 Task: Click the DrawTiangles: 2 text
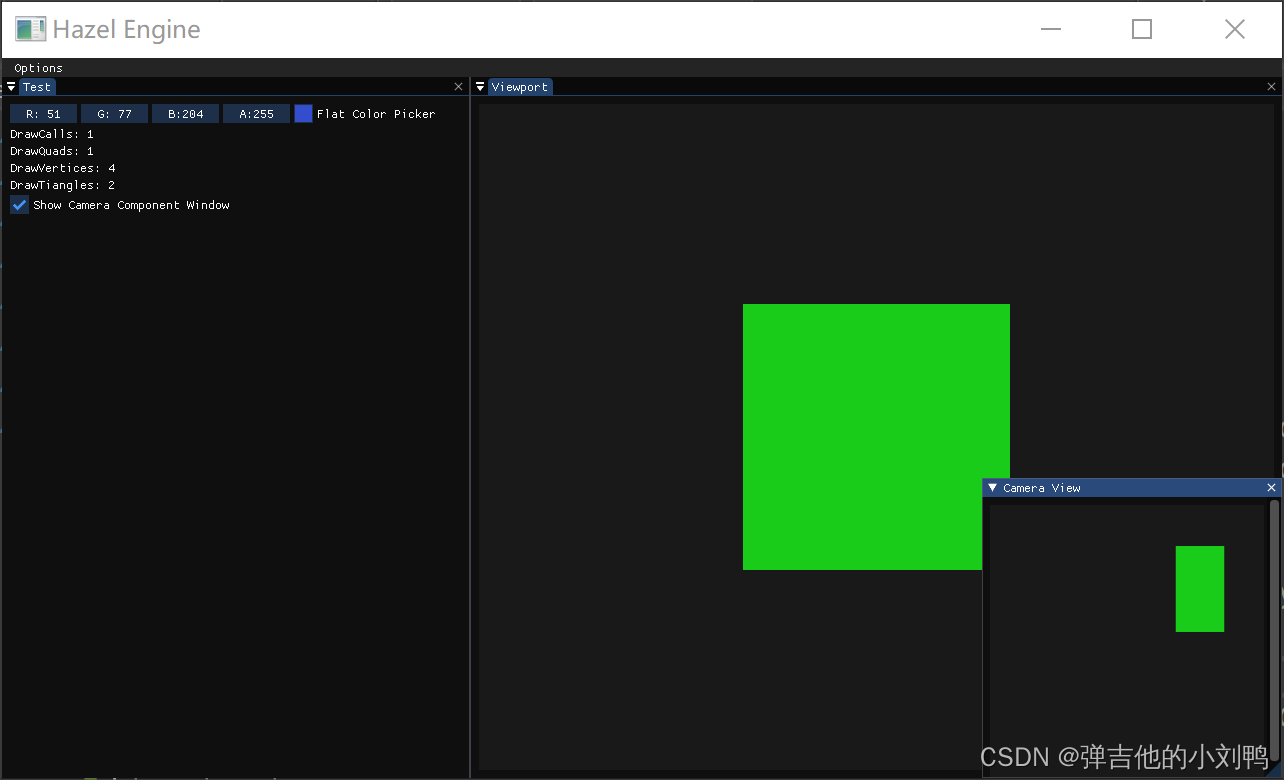point(63,185)
